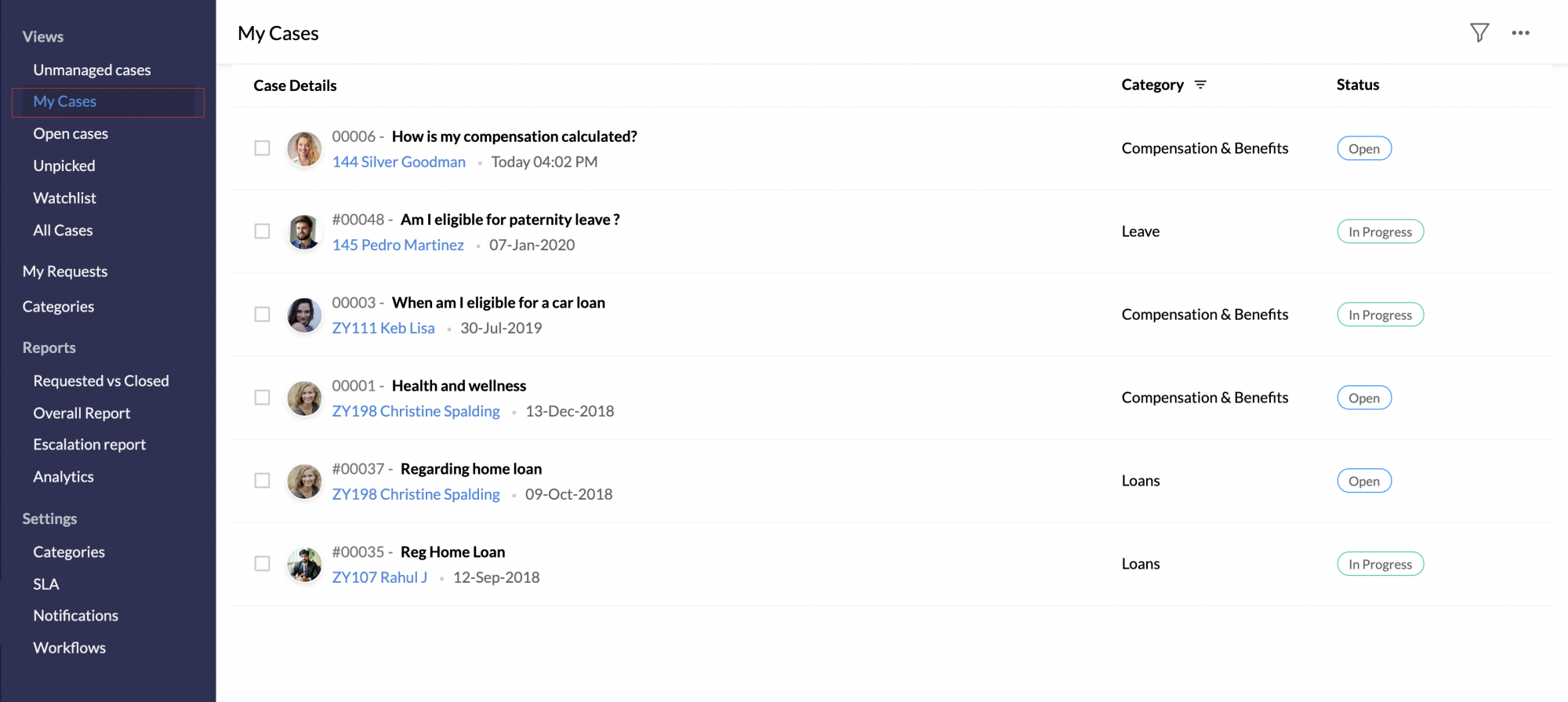Click Open status badge on case 00006

(1364, 148)
